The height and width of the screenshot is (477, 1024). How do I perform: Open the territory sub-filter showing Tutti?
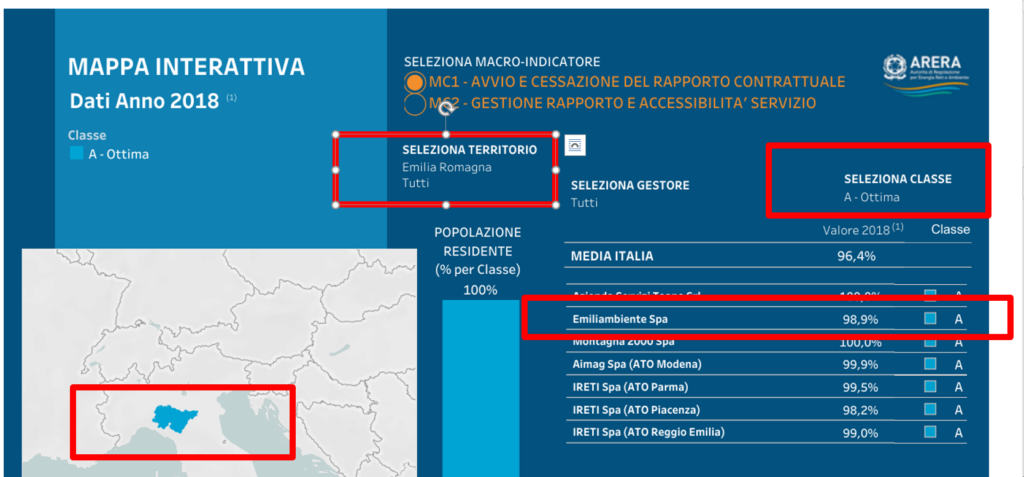click(416, 183)
